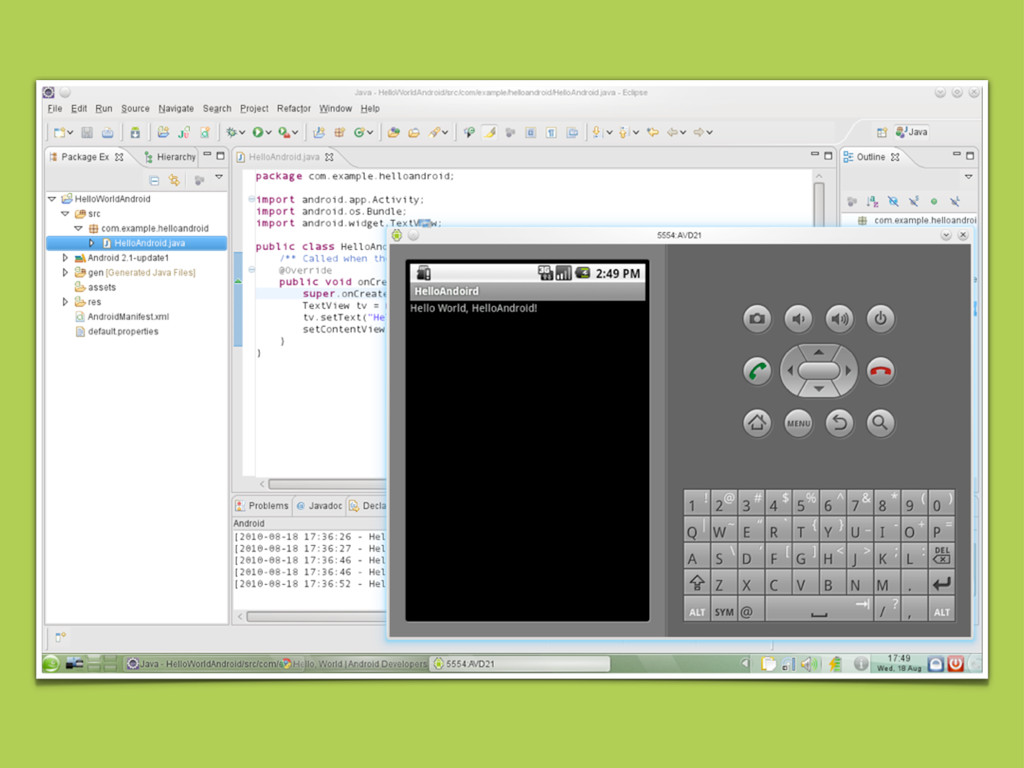
Task: Open Package Explorer view menu triangle
Action: pyautogui.click(x=219, y=178)
